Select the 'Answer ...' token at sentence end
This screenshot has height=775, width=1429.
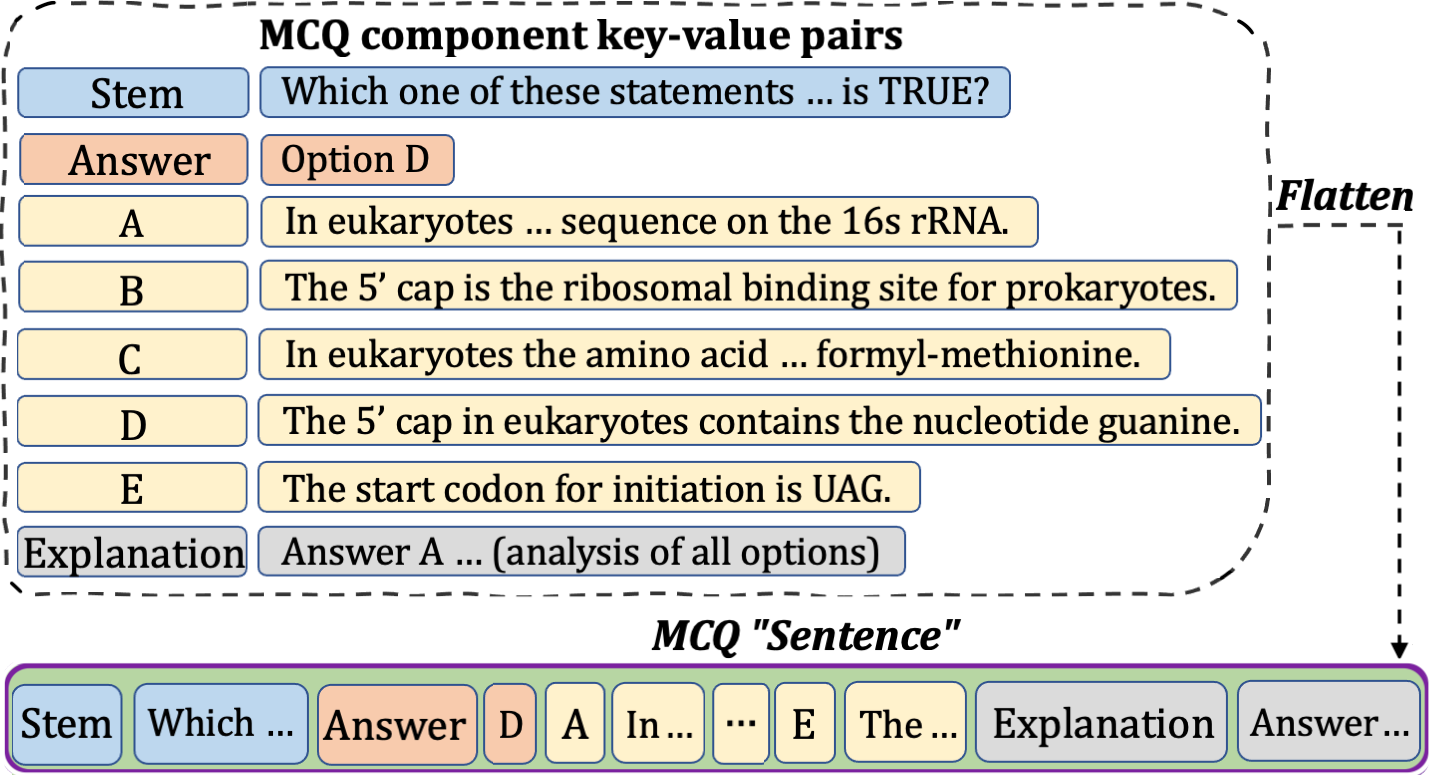pyautogui.click(x=1329, y=722)
